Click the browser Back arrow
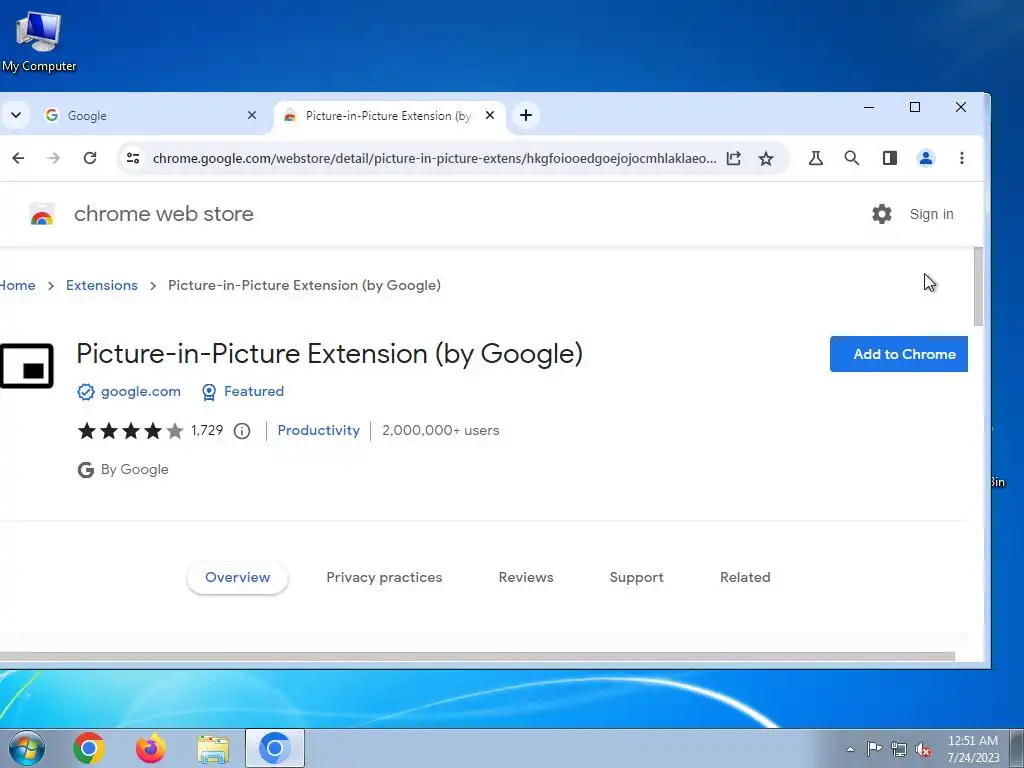The height and width of the screenshot is (768, 1024). coord(18,158)
